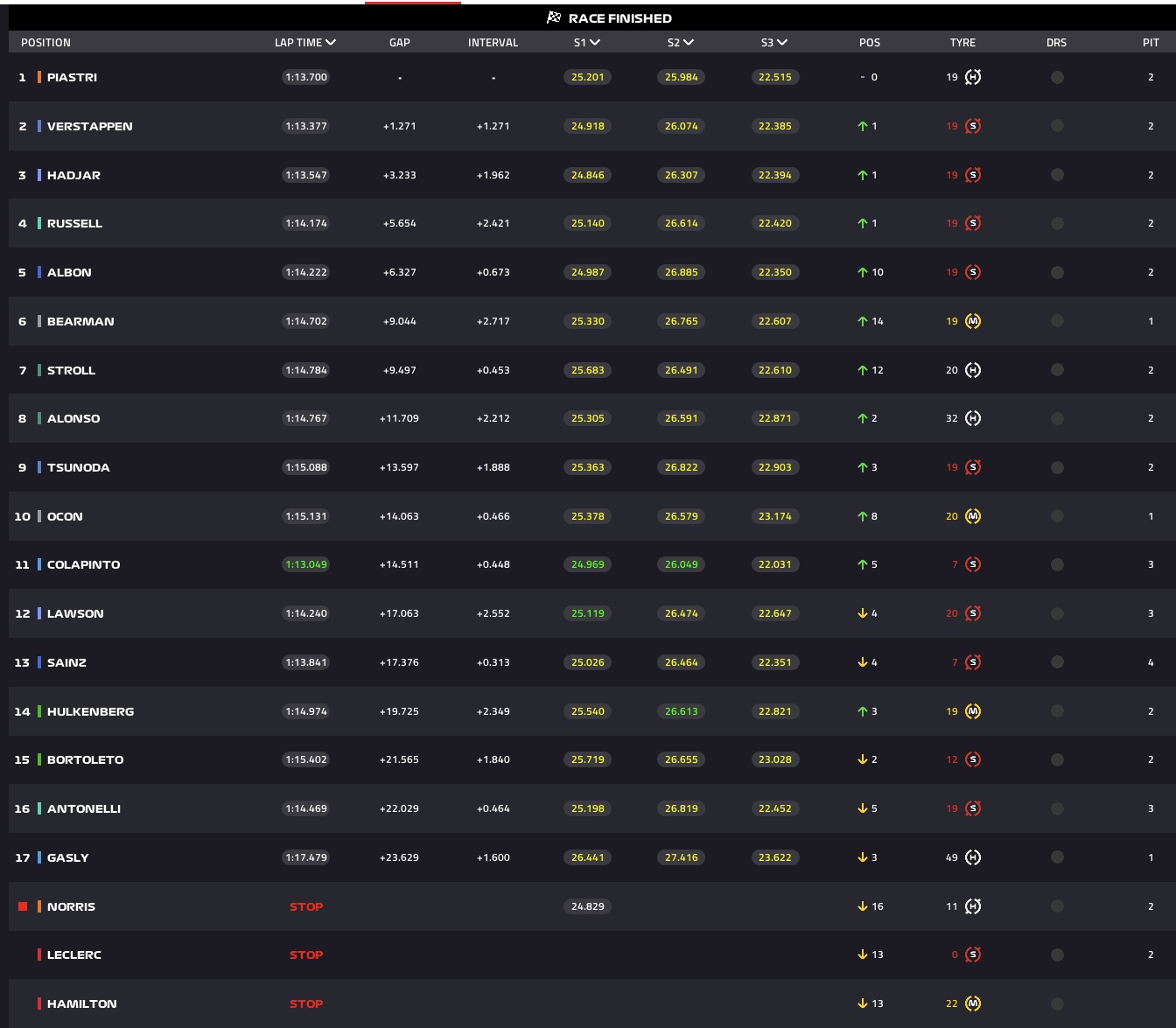Click Bearman's gap value +9.044
Viewport: 1176px width, 1028px height.
coord(400,321)
